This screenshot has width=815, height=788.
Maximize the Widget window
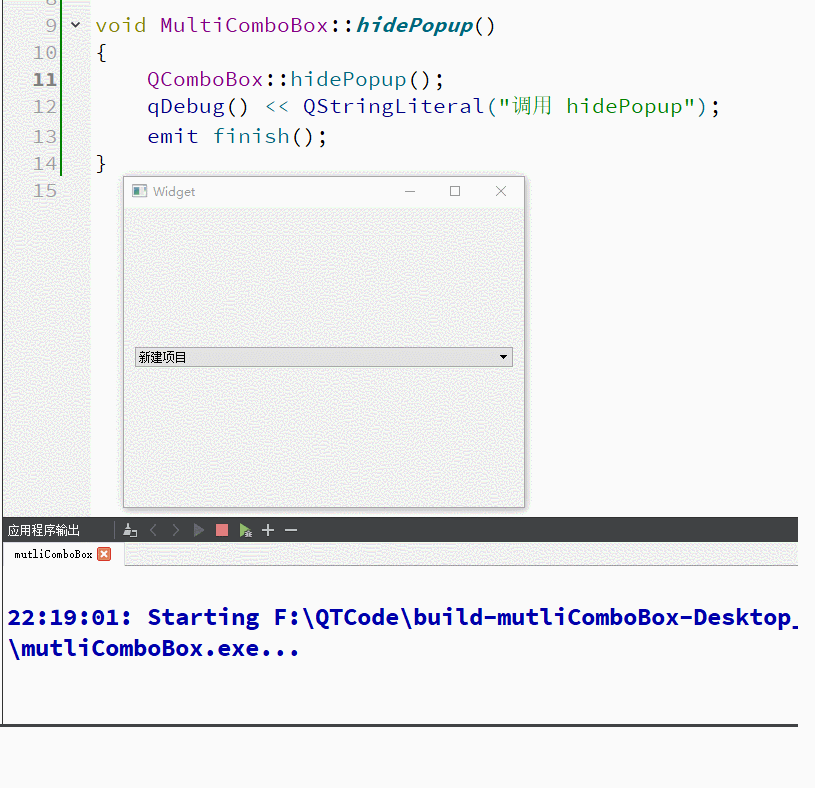454,190
